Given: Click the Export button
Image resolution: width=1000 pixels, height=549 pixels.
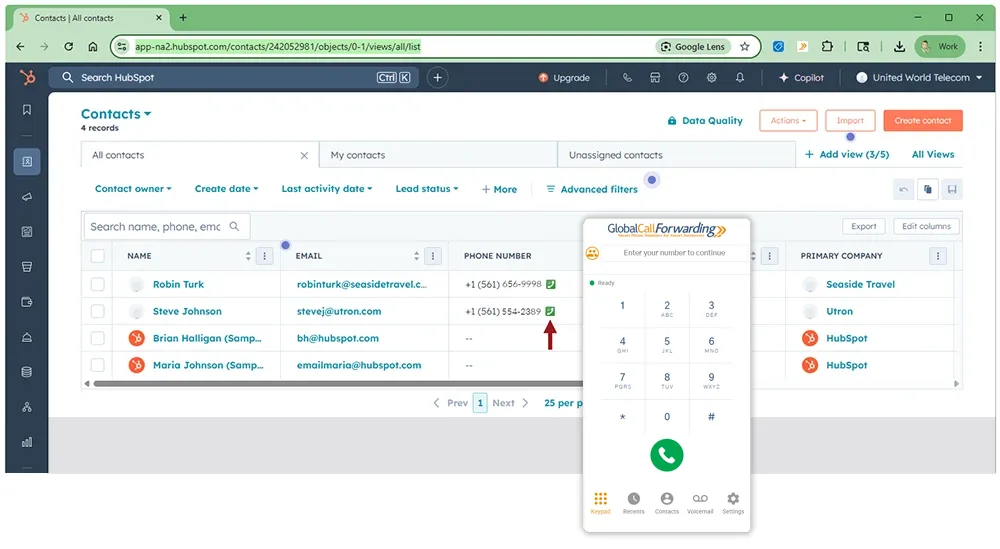Looking at the screenshot, I should [864, 226].
